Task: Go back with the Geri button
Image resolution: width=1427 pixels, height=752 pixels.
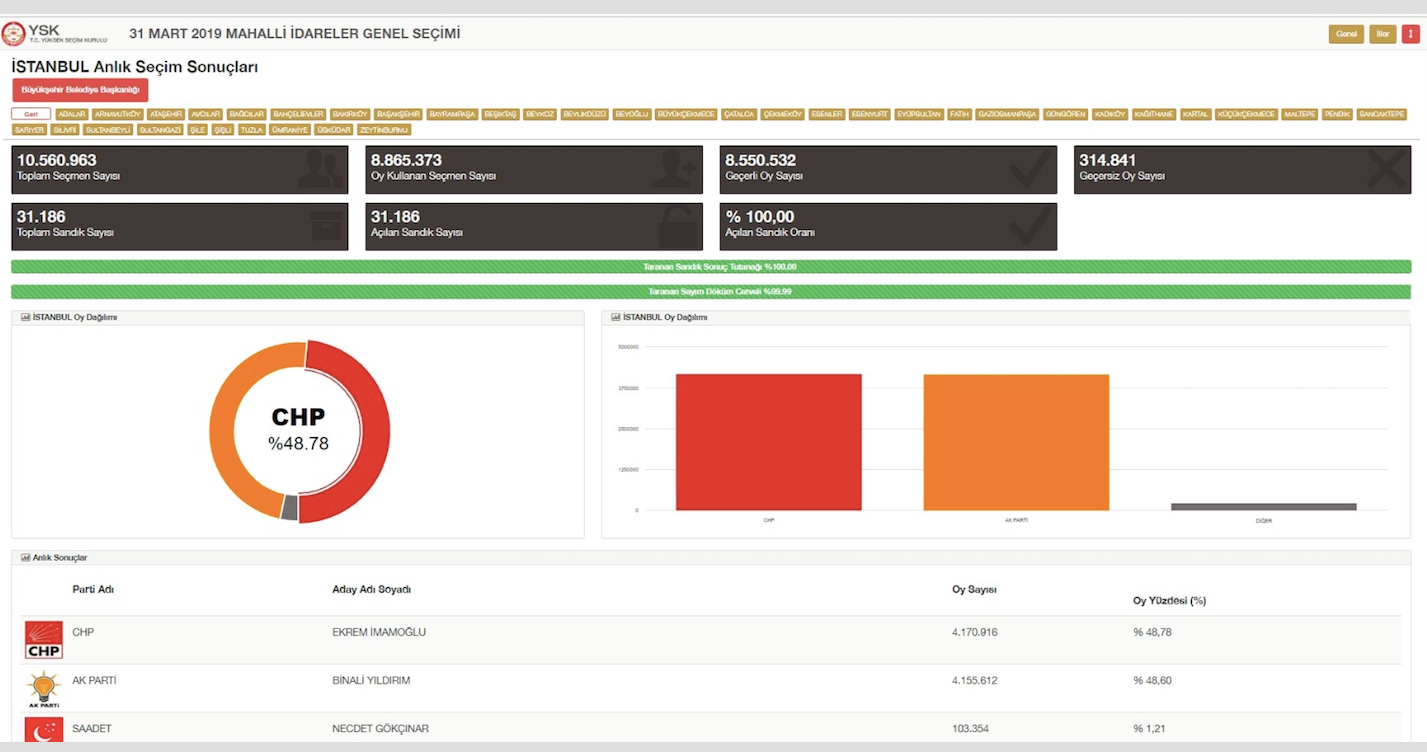Action: pos(31,114)
